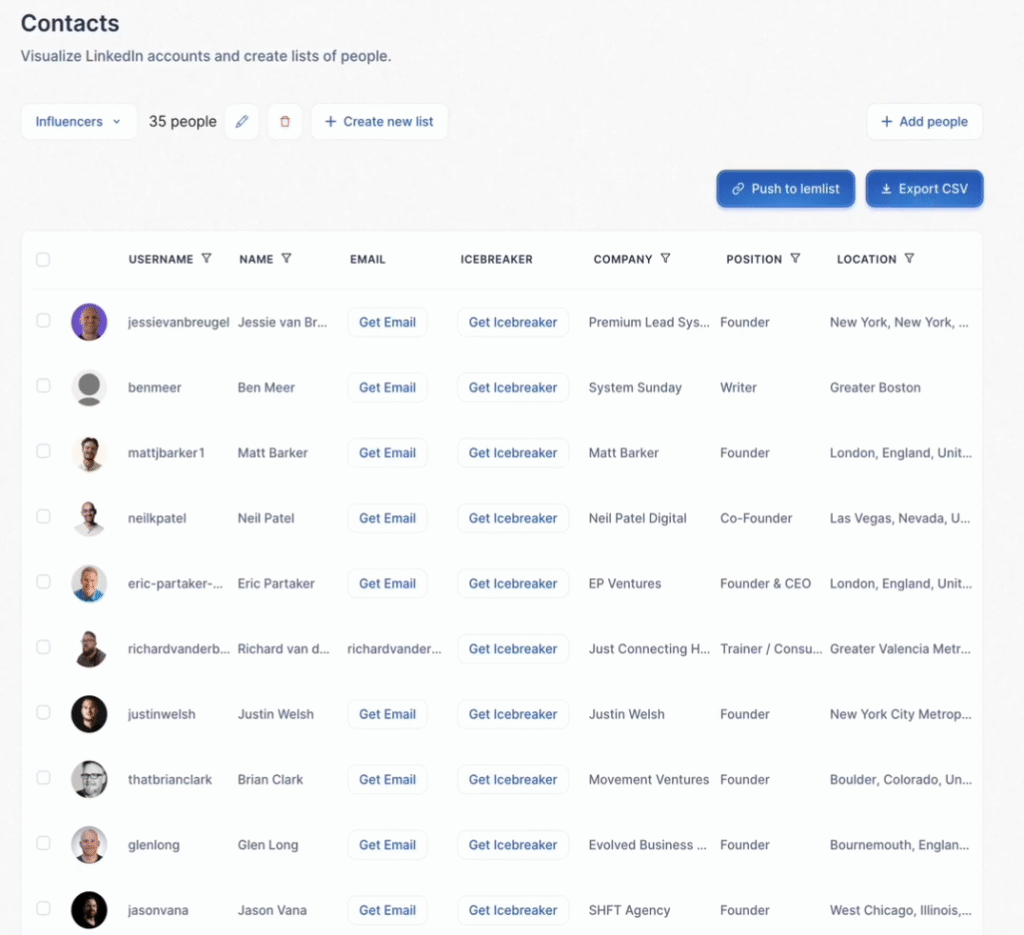This screenshot has width=1024, height=935.
Task: Get Icebreaker for Brian Clark
Action: pos(513,779)
